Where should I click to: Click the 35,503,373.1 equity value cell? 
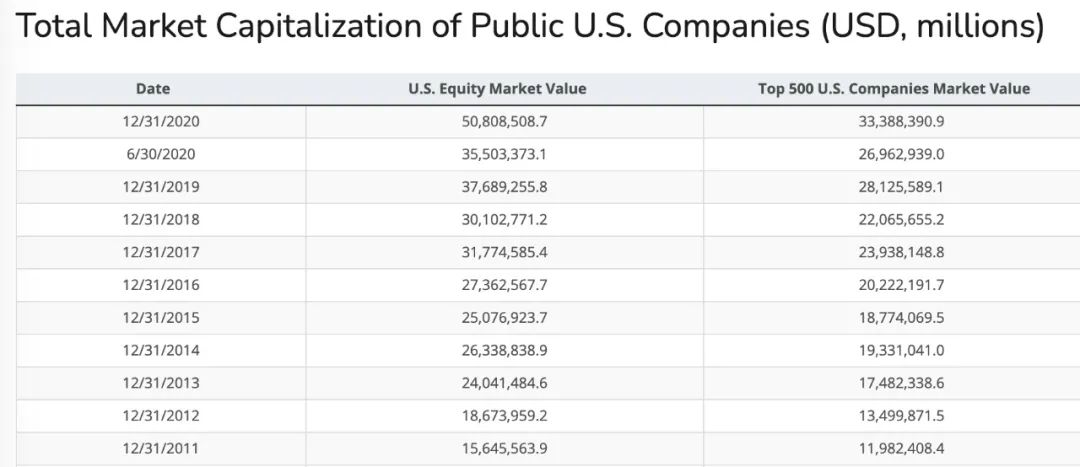pos(504,154)
